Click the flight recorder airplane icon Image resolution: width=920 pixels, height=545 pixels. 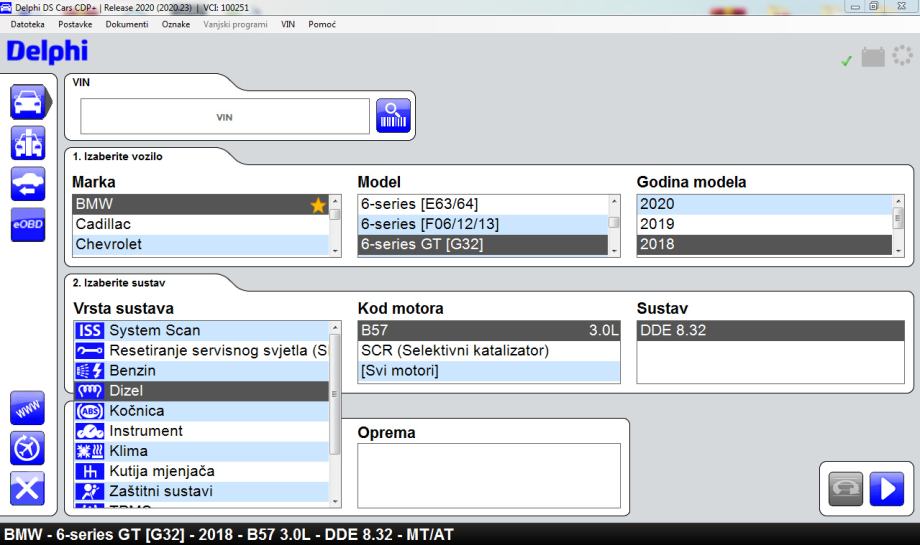pos(28,448)
